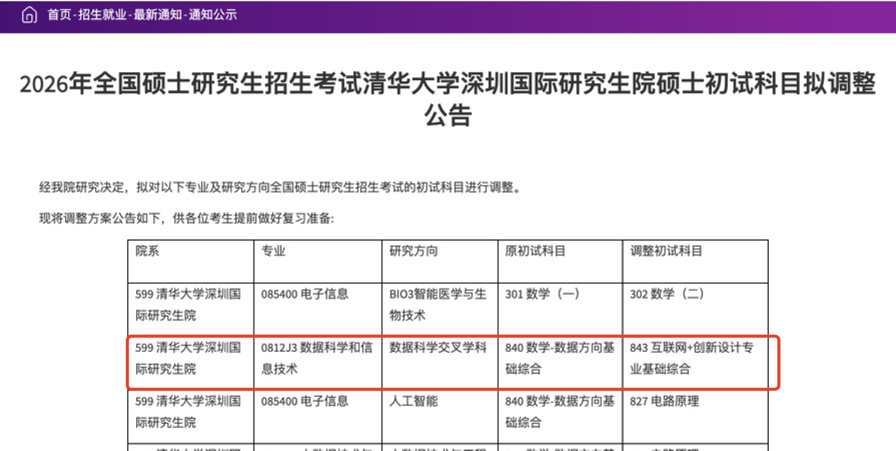The image size is (896, 451).
Task: Click 599 清华大学 cell in 数据科学交叉学科 row
Action: pos(190,363)
